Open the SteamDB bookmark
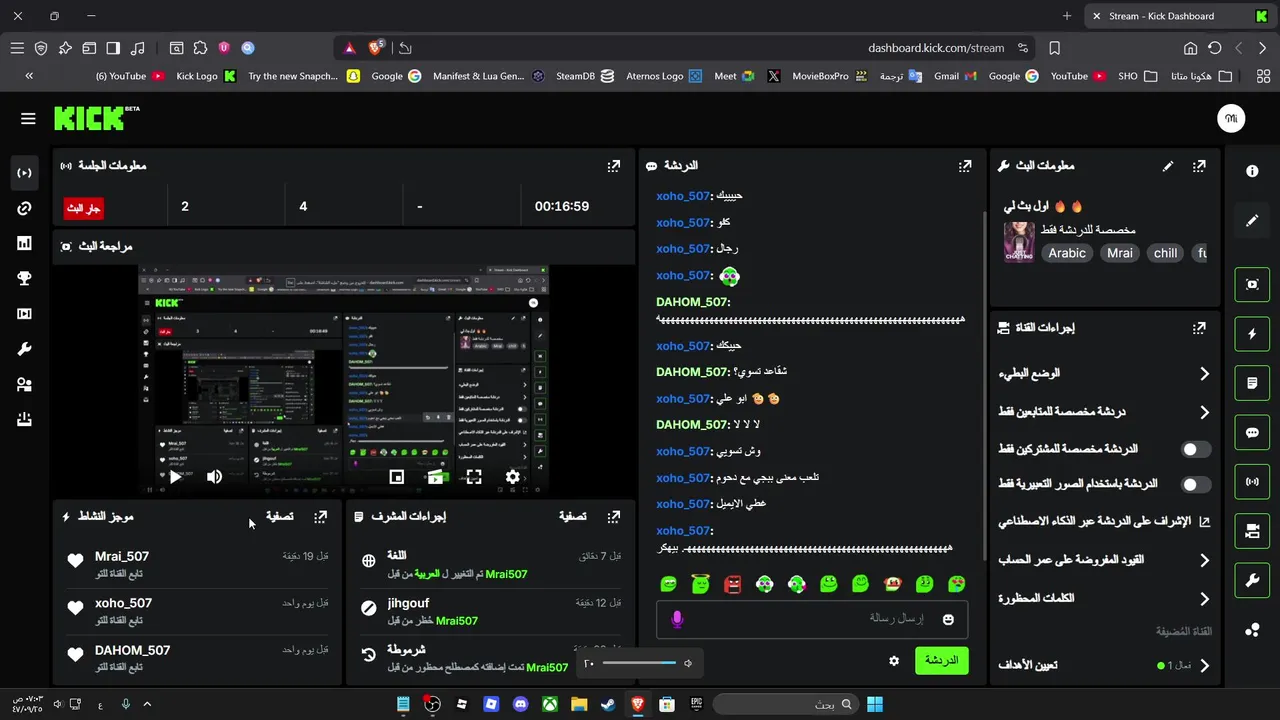The width and height of the screenshot is (1280, 720). 585,76
